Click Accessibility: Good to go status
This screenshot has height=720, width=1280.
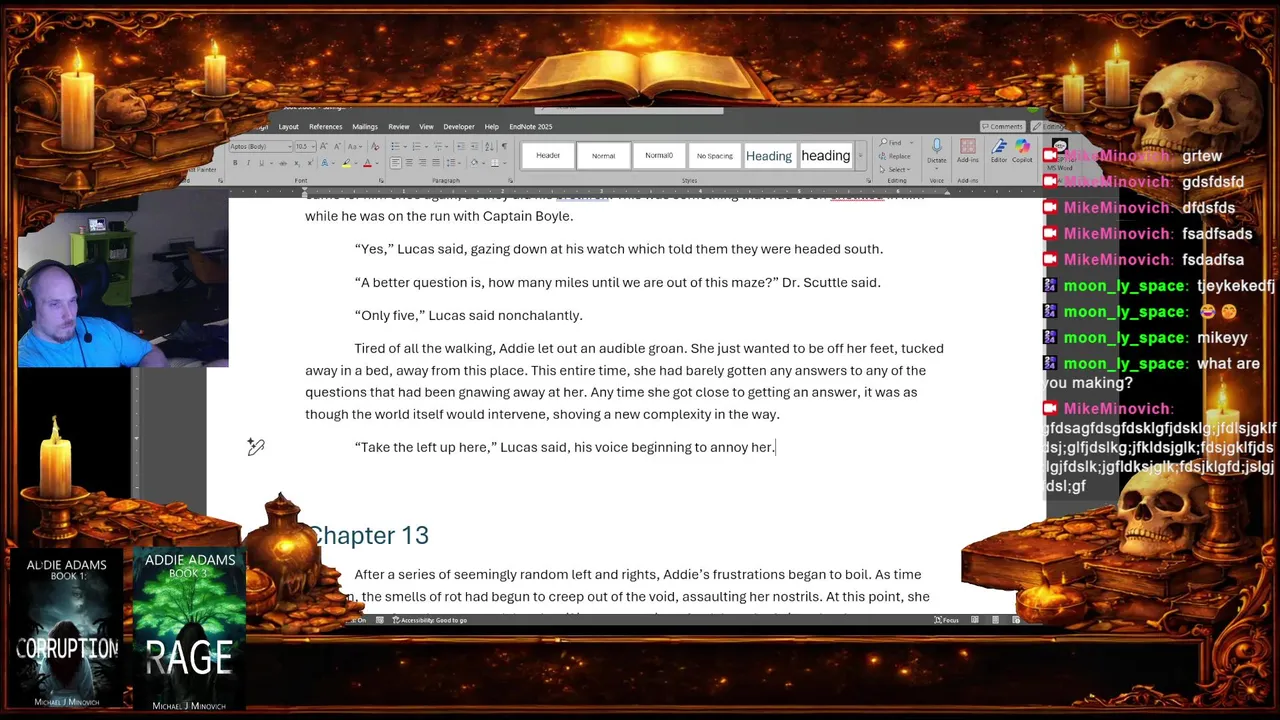point(430,620)
